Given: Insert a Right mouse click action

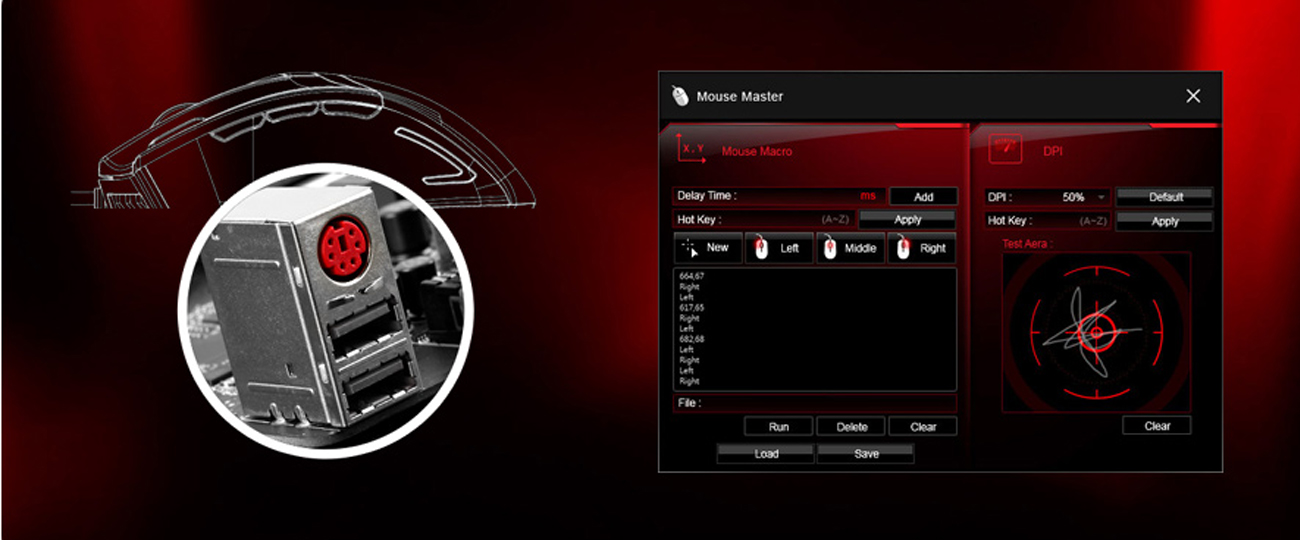Looking at the screenshot, I should pyautogui.click(x=921, y=248).
